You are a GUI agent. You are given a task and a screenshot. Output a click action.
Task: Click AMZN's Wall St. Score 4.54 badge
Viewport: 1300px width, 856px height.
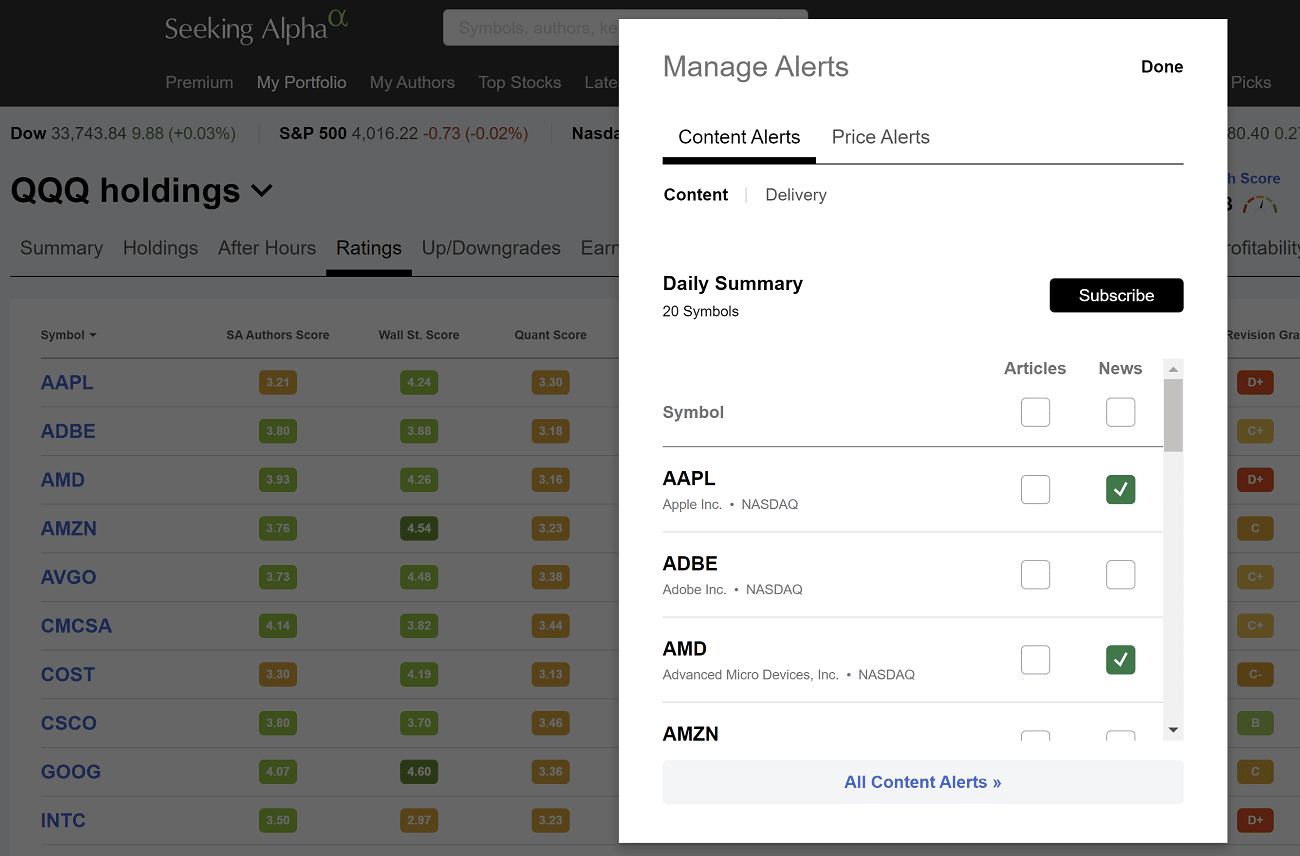pyautogui.click(x=419, y=528)
